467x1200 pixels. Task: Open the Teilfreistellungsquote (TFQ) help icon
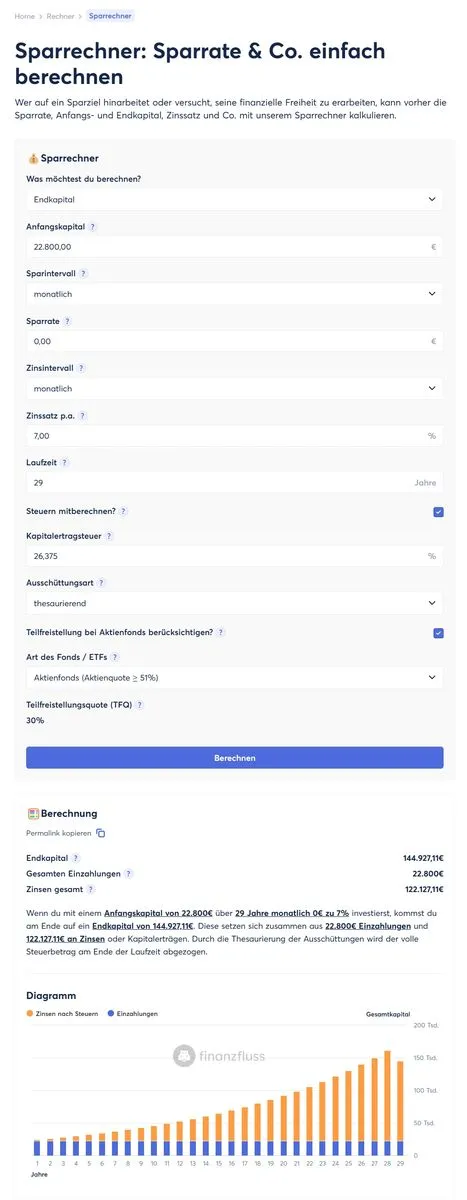tap(140, 705)
